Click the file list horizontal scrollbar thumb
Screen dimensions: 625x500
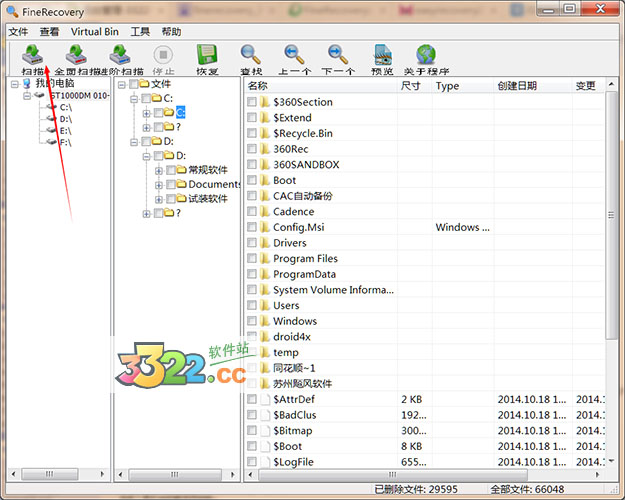[393, 474]
